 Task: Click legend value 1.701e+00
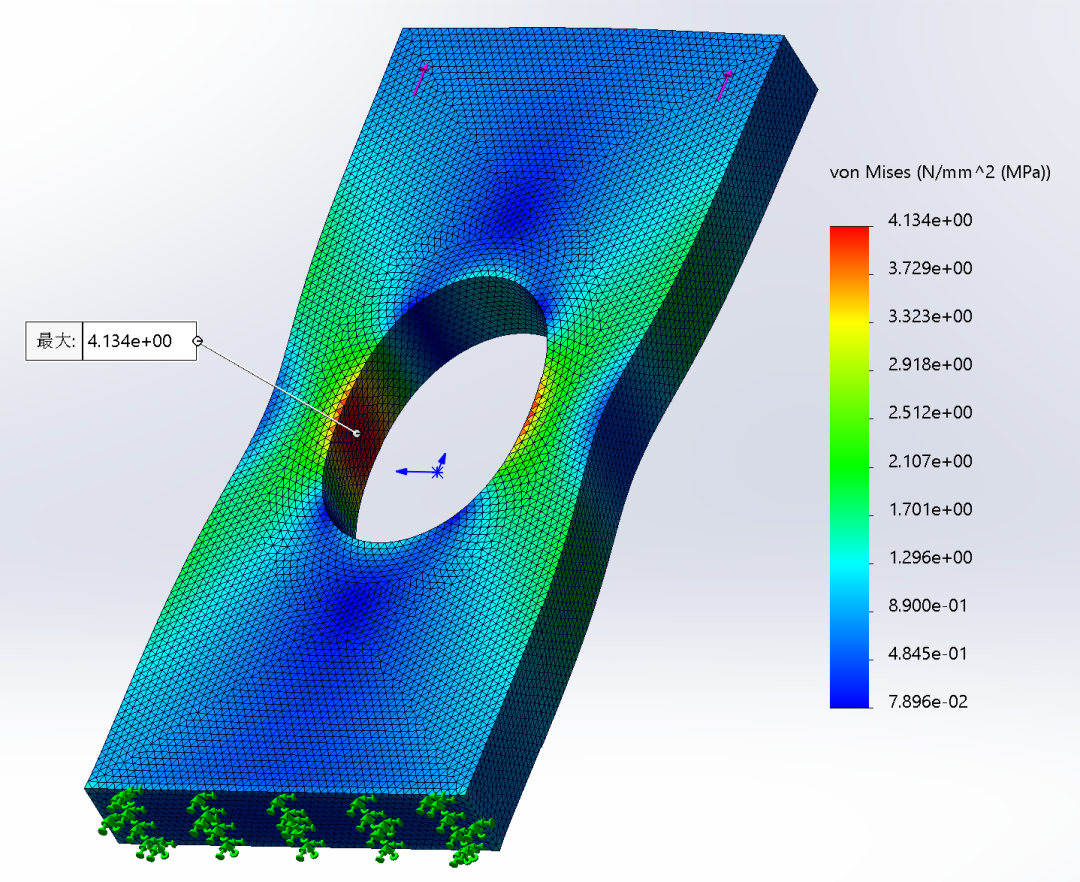pyautogui.click(x=930, y=510)
